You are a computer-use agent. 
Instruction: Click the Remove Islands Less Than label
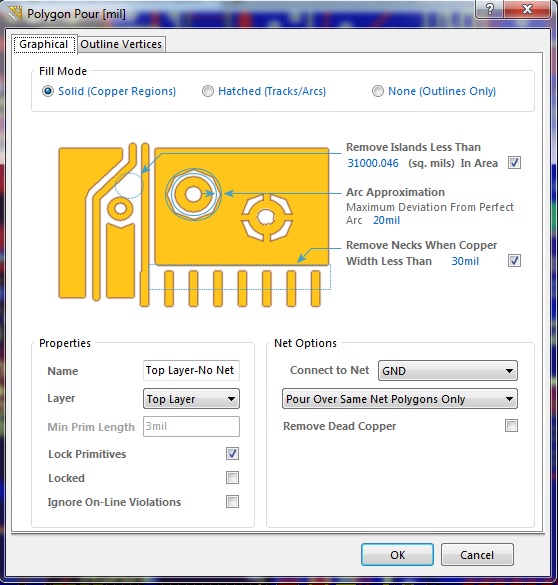coord(413,147)
